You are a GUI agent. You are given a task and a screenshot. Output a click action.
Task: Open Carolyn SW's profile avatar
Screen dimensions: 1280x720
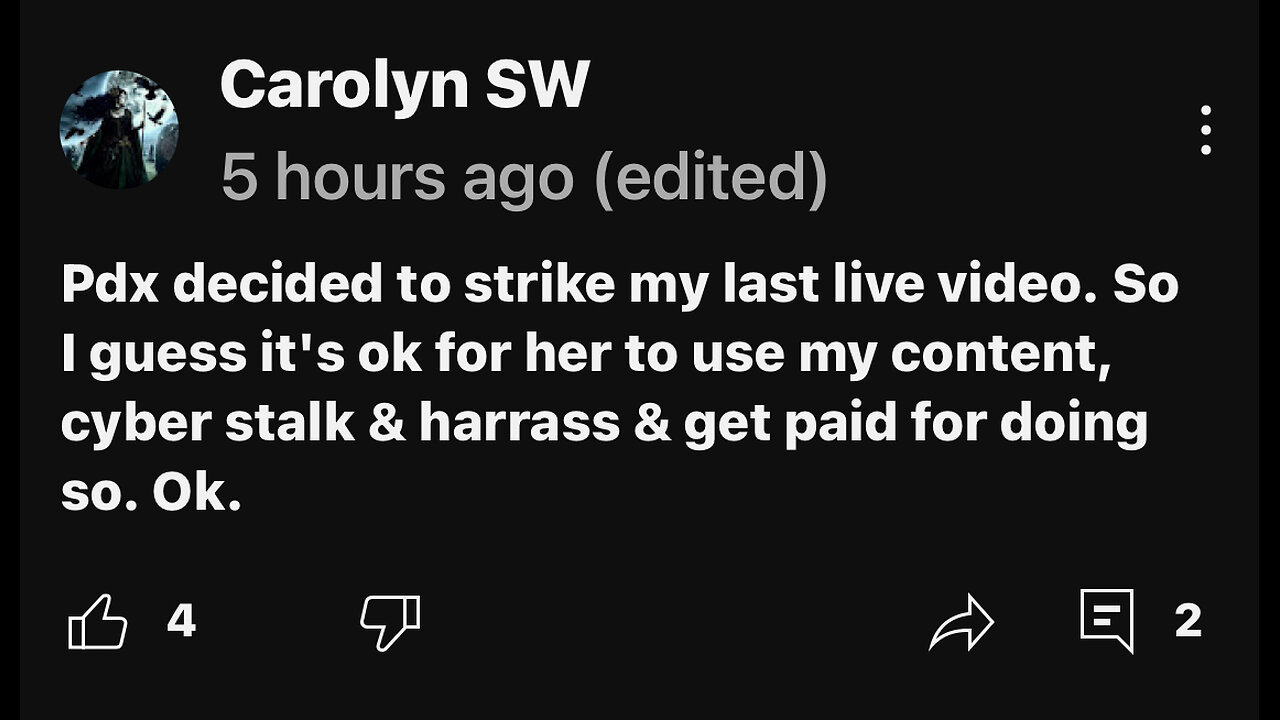(119, 130)
